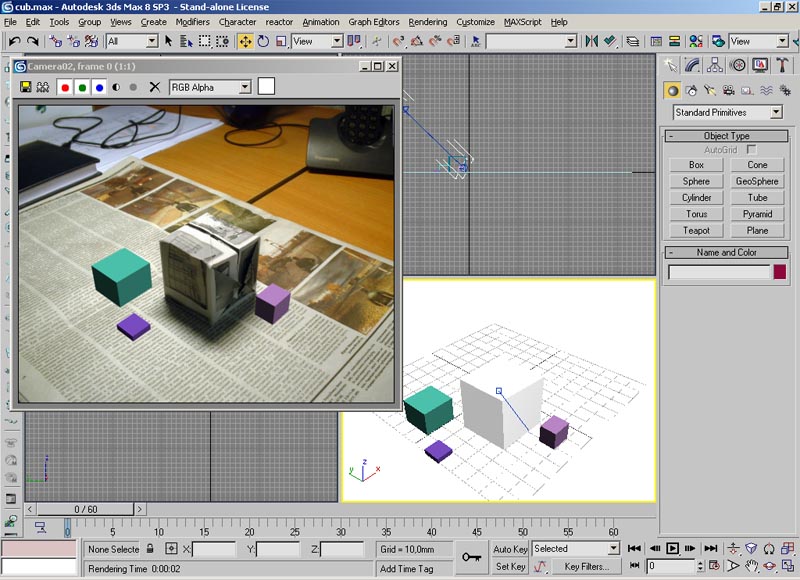The image size is (800, 580).
Task: Toggle the selection lock padlock
Action: pyautogui.click(x=150, y=549)
